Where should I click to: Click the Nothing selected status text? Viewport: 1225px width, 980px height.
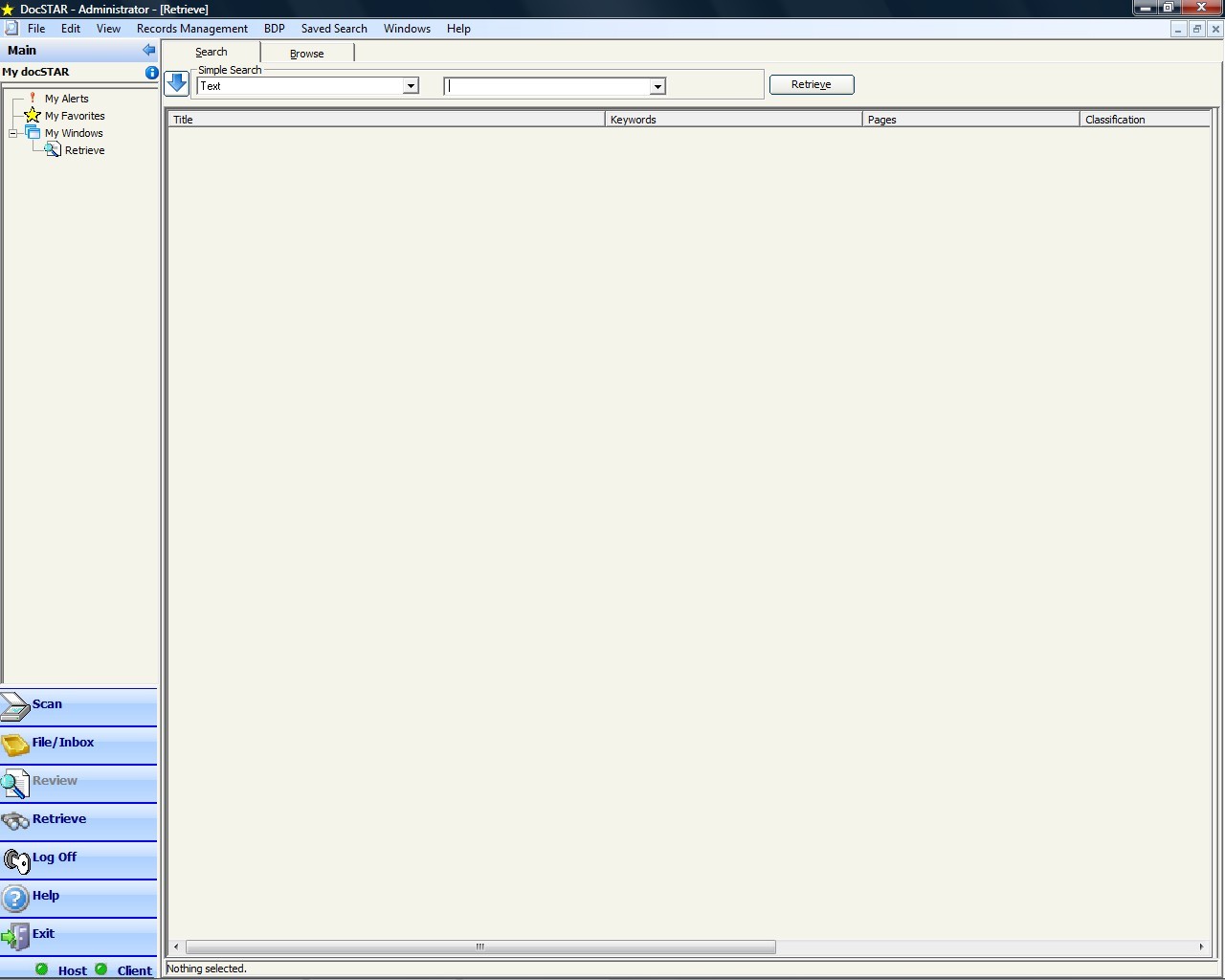pyautogui.click(x=207, y=969)
